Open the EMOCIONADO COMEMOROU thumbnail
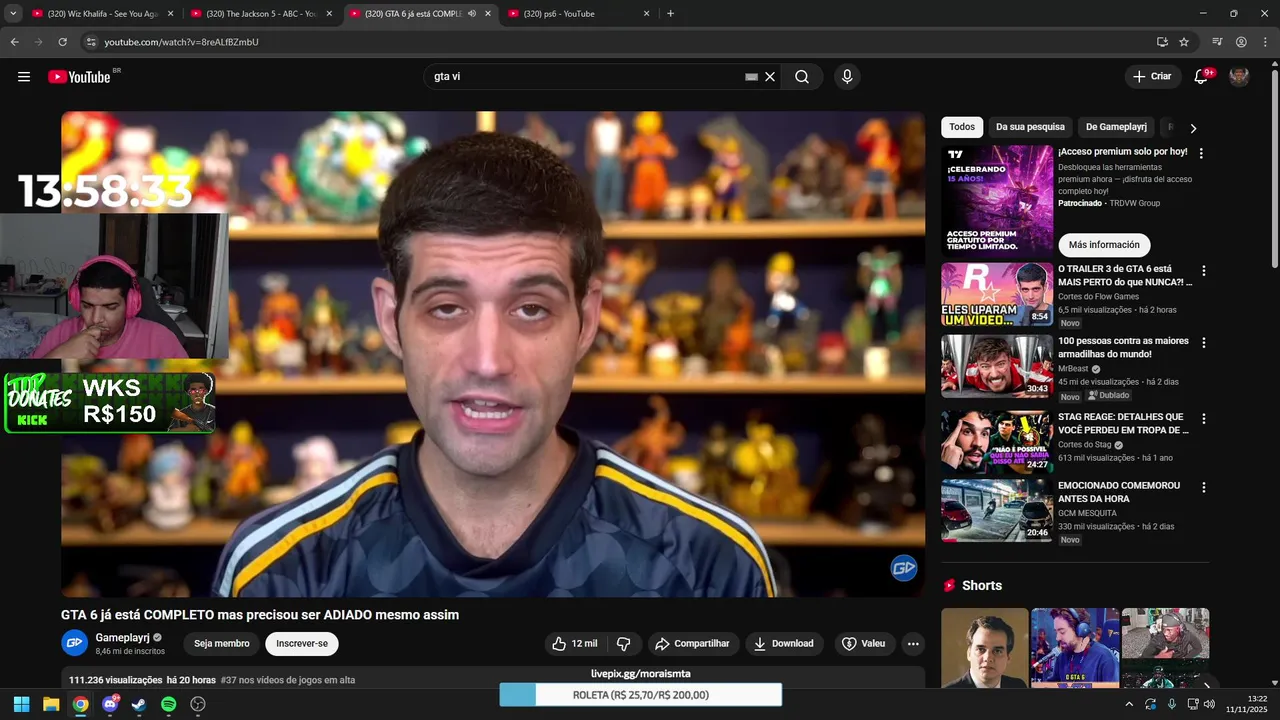The image size is (1280, 720). click(x=997, y=511)
